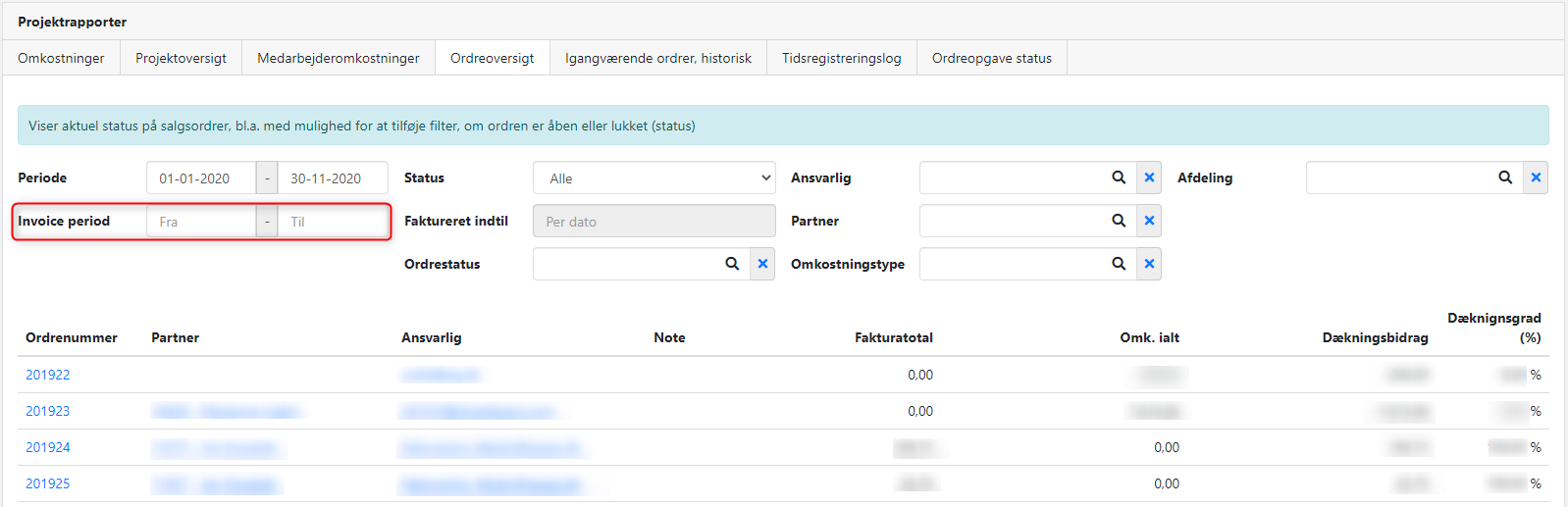Open order number 201925 link
Image resolution: width=1568 pixels, height=507 pixels.
48,483
